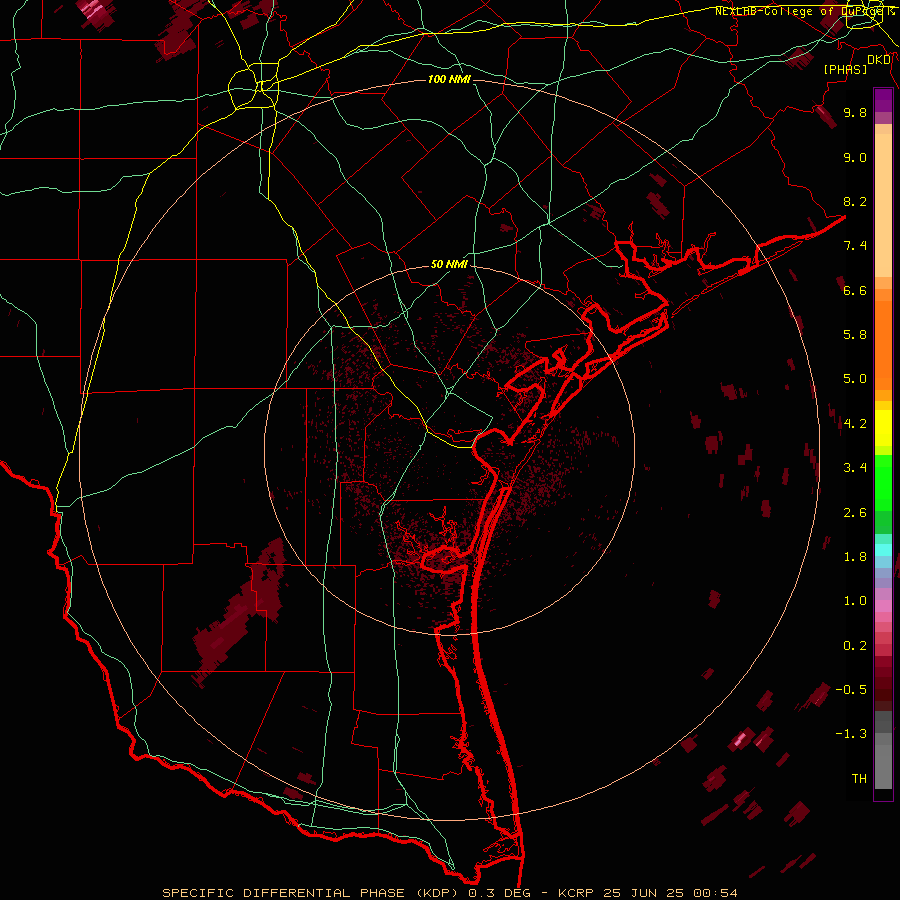Viewport: 900px width, 900px height.
Task: Click the 1.8 value on color scale
Action: [x=855, y=557]
